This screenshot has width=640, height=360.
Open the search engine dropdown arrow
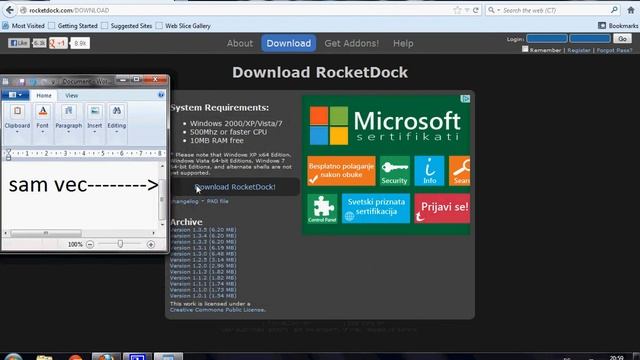coord(499,10)
